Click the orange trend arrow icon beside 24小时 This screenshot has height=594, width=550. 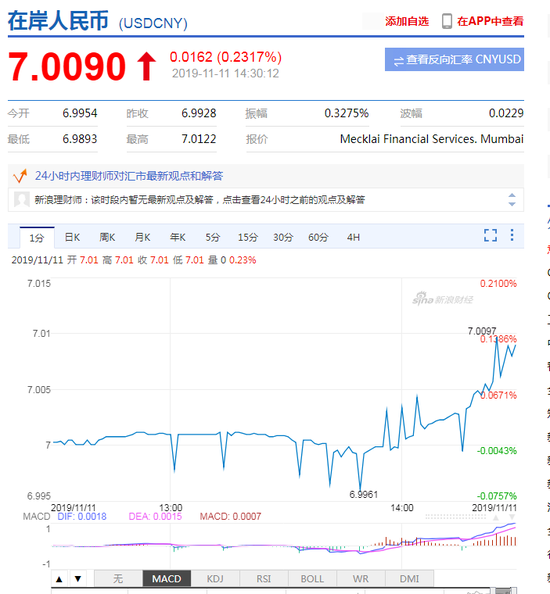20,176
